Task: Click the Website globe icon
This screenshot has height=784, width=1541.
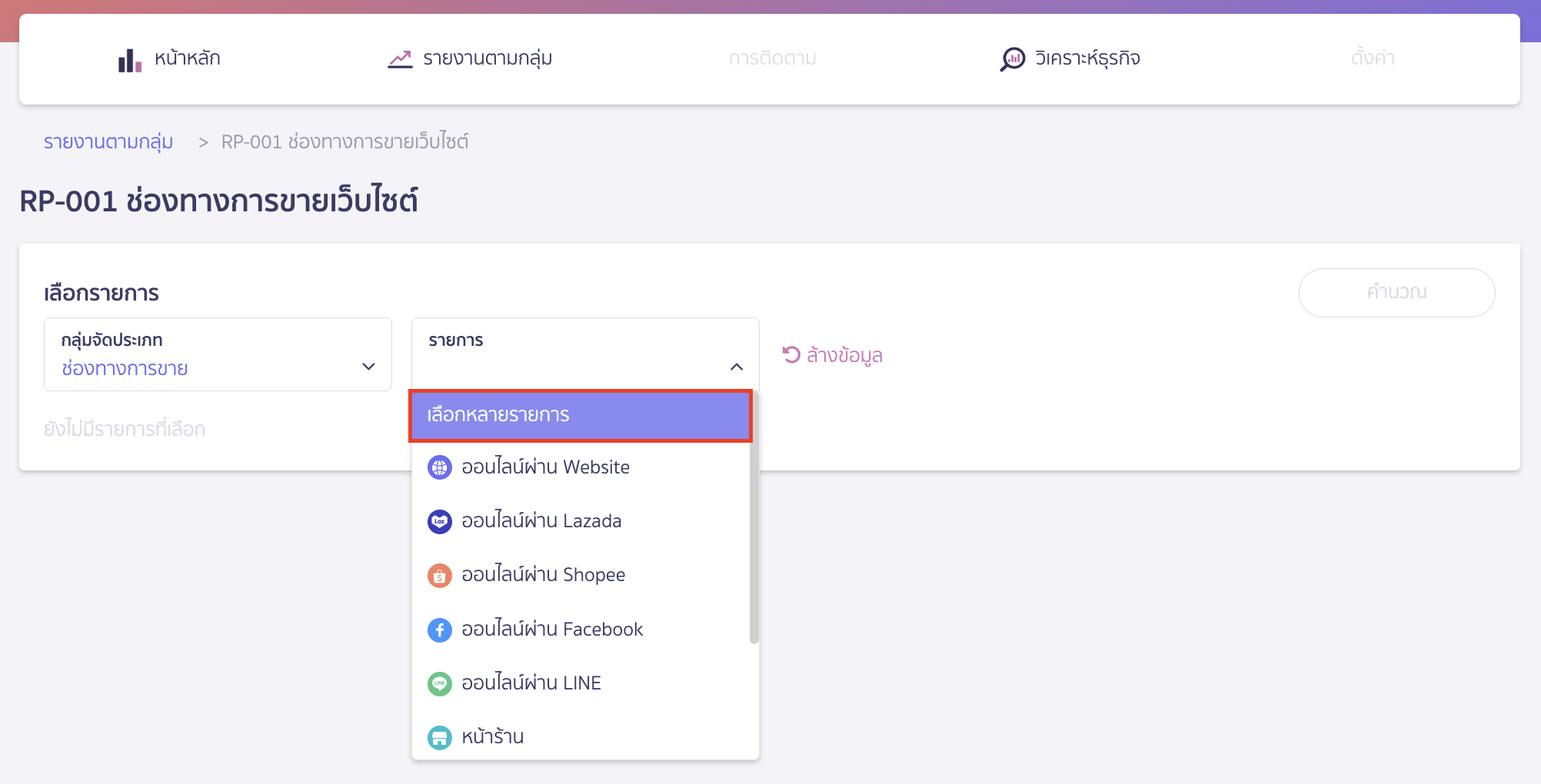Action: [440, 467]
